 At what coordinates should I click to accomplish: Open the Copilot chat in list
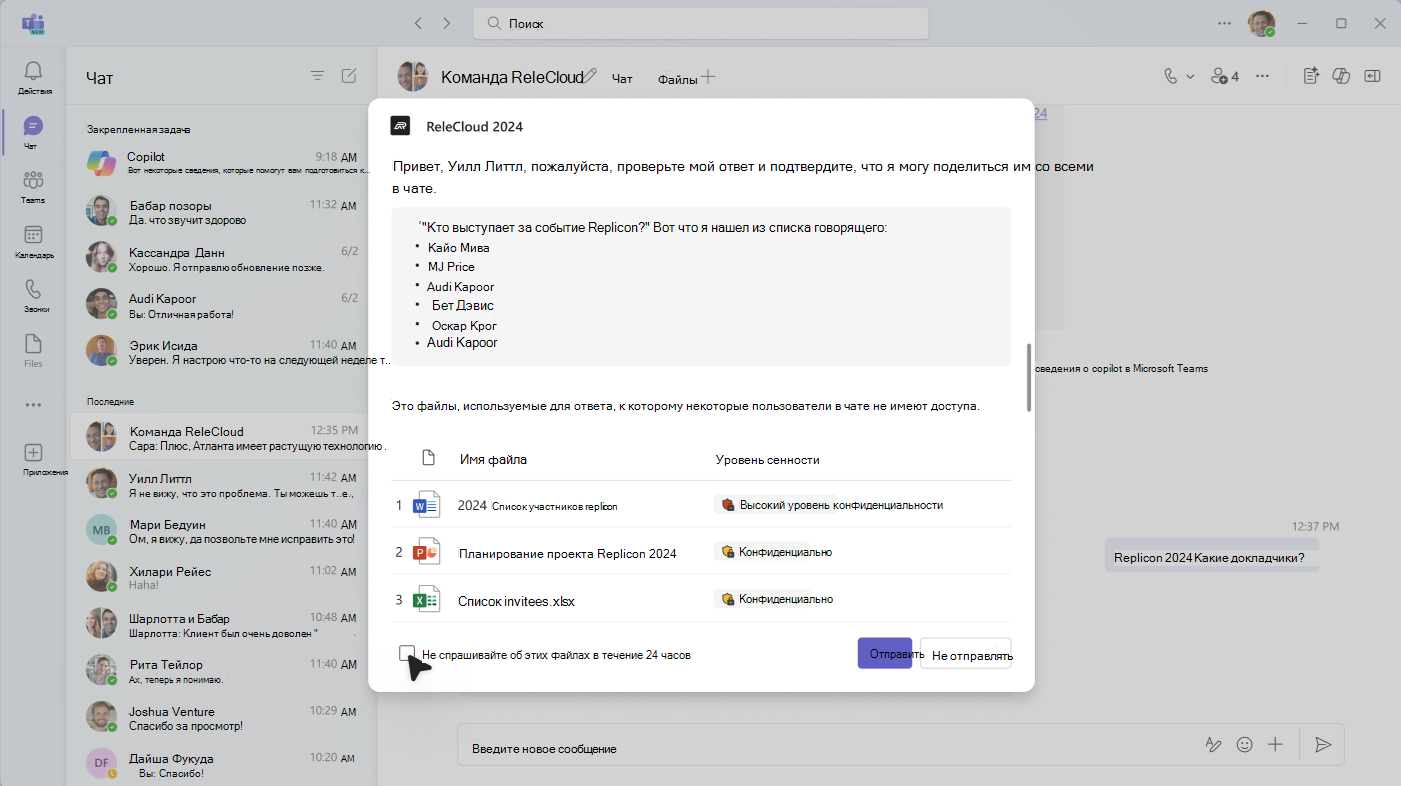[221, 163]
